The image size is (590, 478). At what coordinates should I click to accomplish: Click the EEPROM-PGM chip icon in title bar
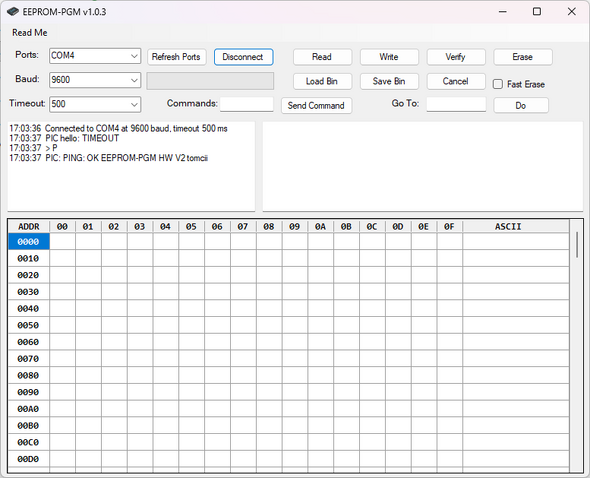(x=13, y=12)
